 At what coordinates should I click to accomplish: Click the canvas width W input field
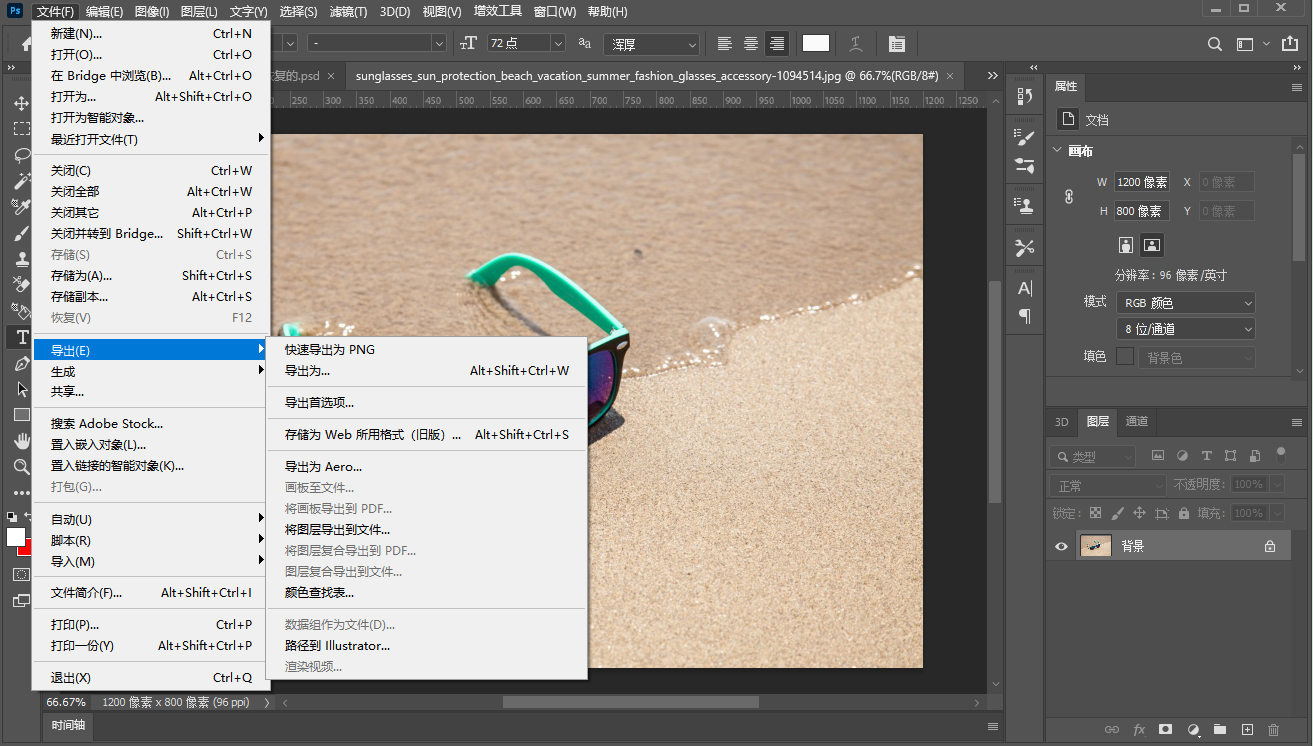(x=1141, y=182)
